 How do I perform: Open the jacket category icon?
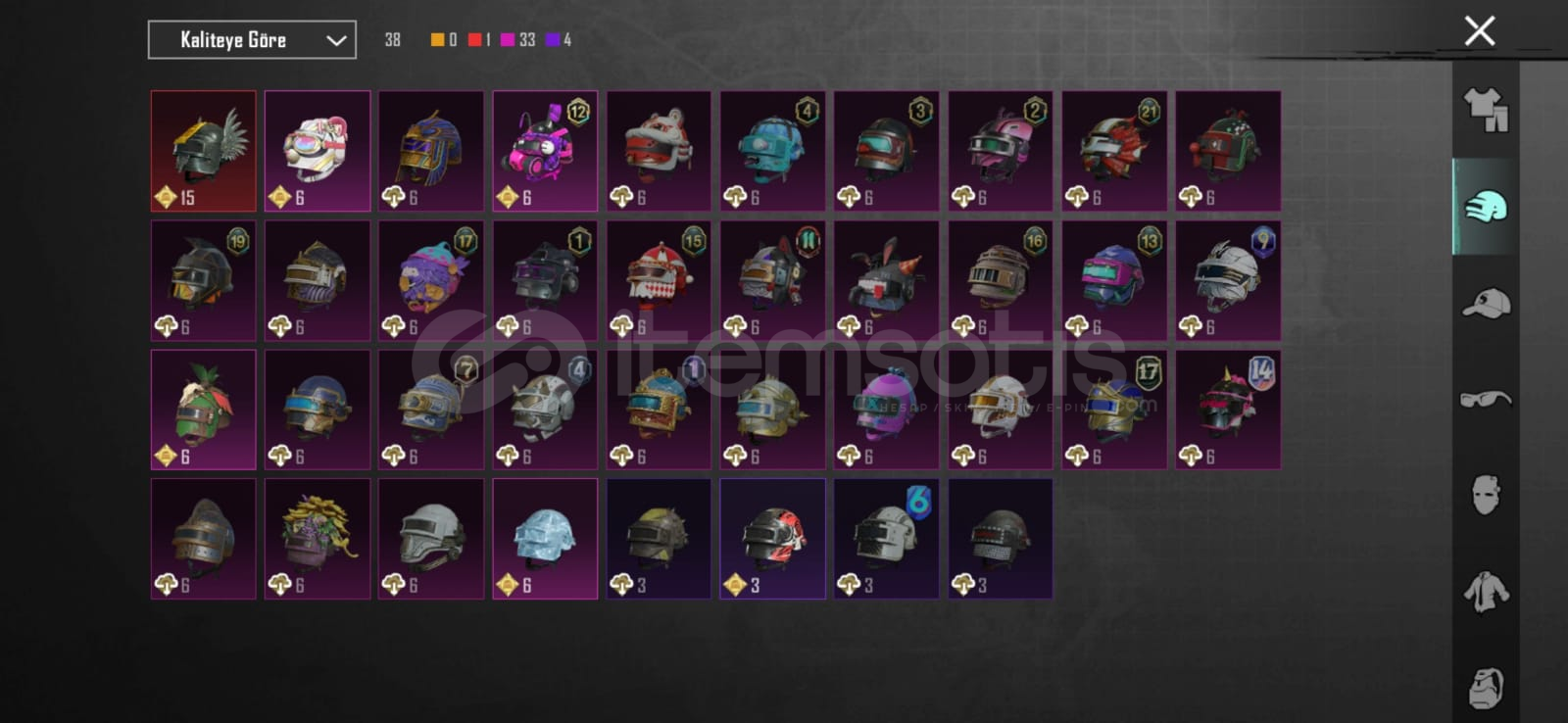(x=1486, y=592)
